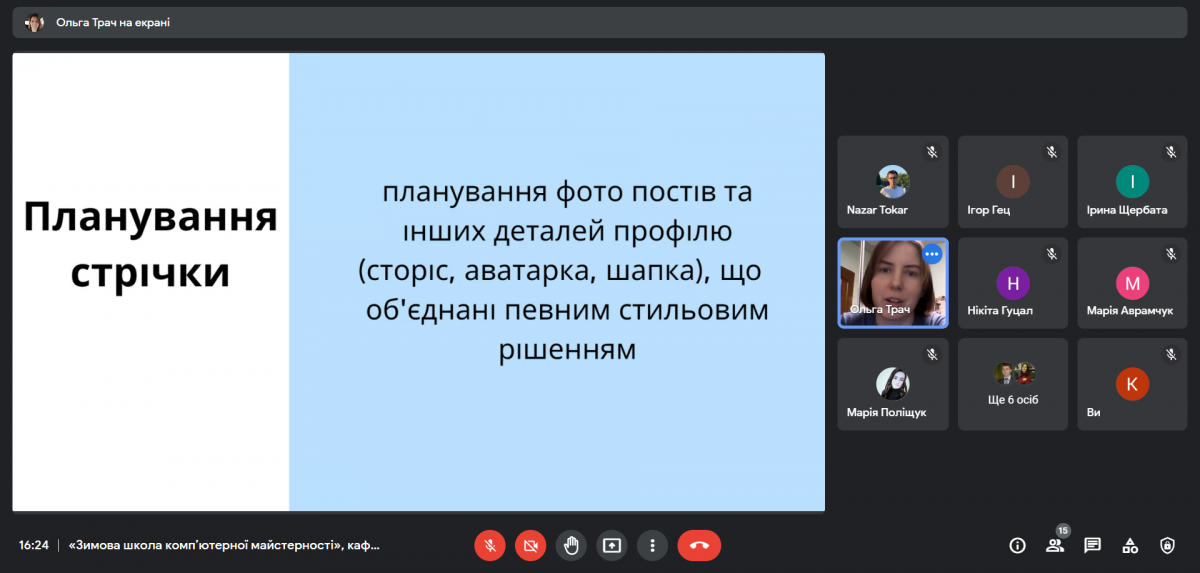Click presenter avatar in the top banner
Image resolution: width=1200 pixels, height=573 pixels.
tap(35, 22)
